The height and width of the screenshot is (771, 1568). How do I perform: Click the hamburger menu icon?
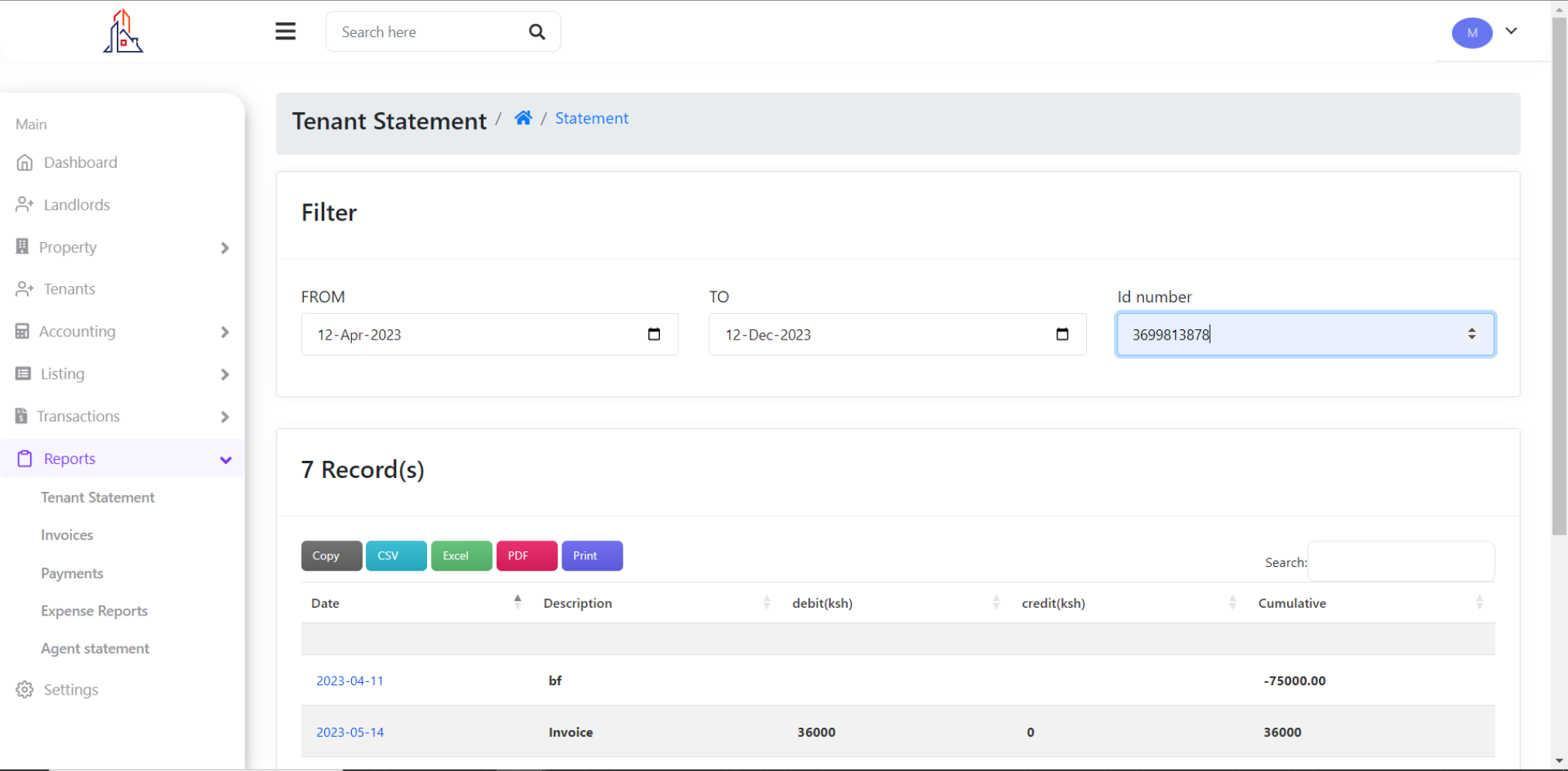[x=285, y=32]
